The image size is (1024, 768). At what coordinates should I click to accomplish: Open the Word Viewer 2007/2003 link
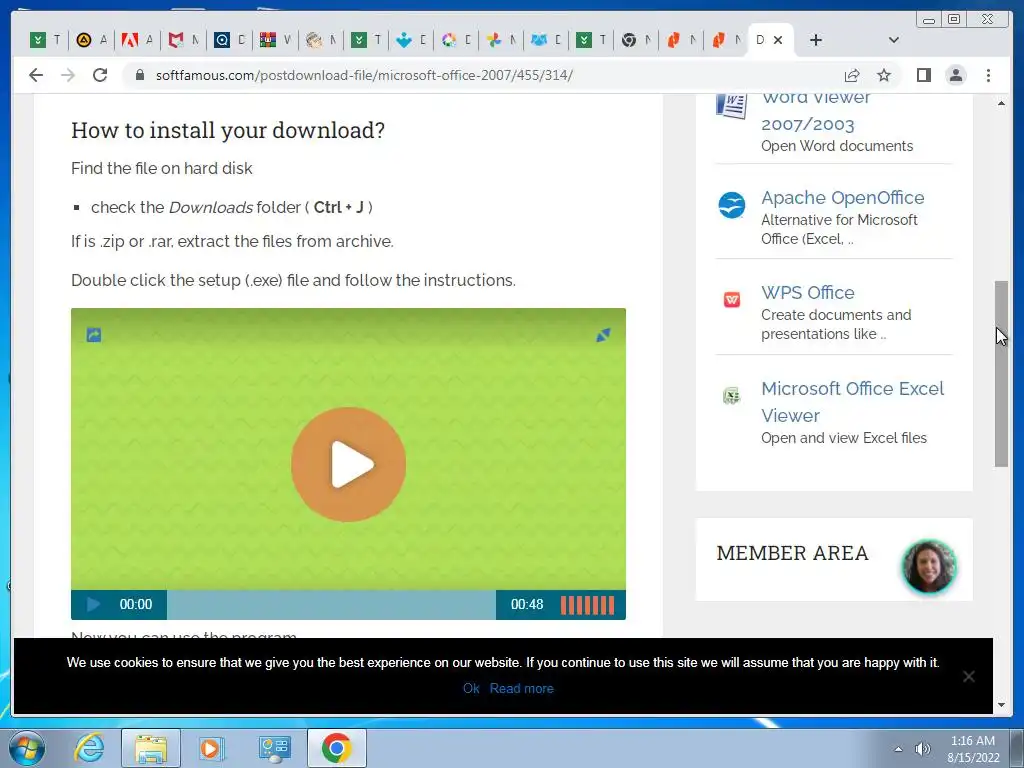pyautogui.click(x=816, y=110)
